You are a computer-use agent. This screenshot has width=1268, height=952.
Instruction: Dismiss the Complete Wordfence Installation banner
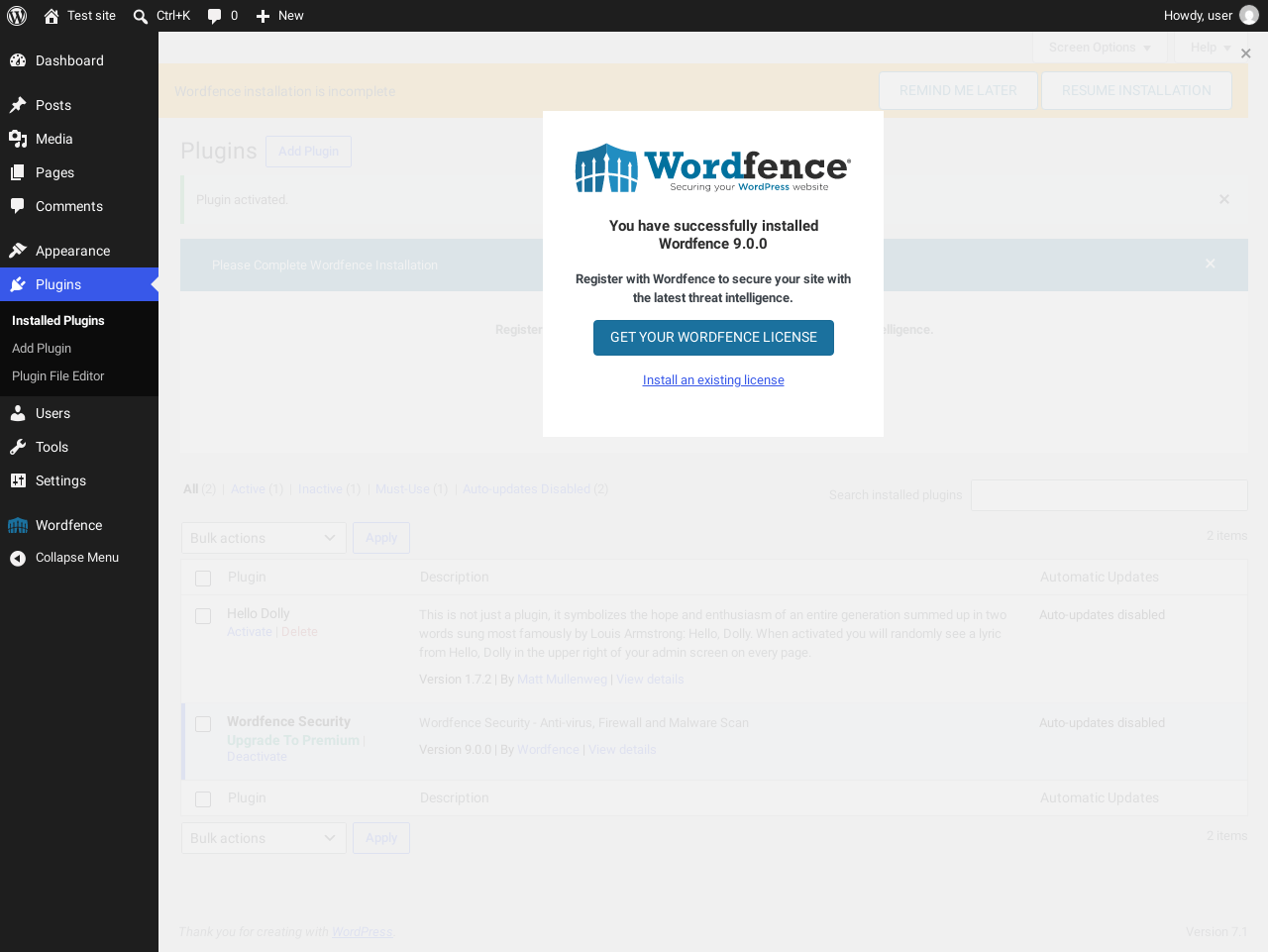tap(1210, 264)
